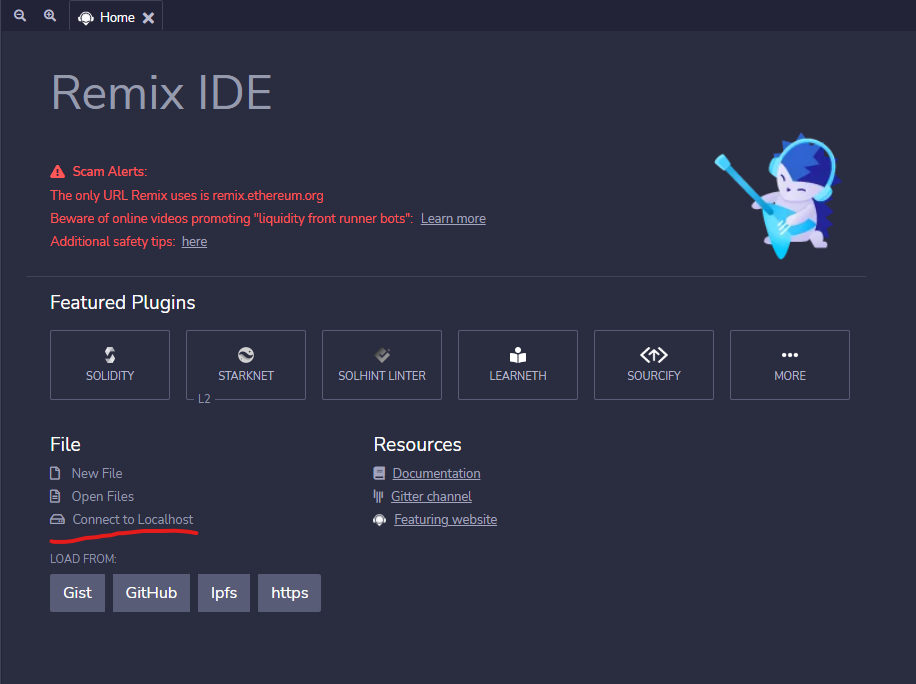
Task: Click the Connect to Localhost drive icon
Action: click(x=57, y=519)
